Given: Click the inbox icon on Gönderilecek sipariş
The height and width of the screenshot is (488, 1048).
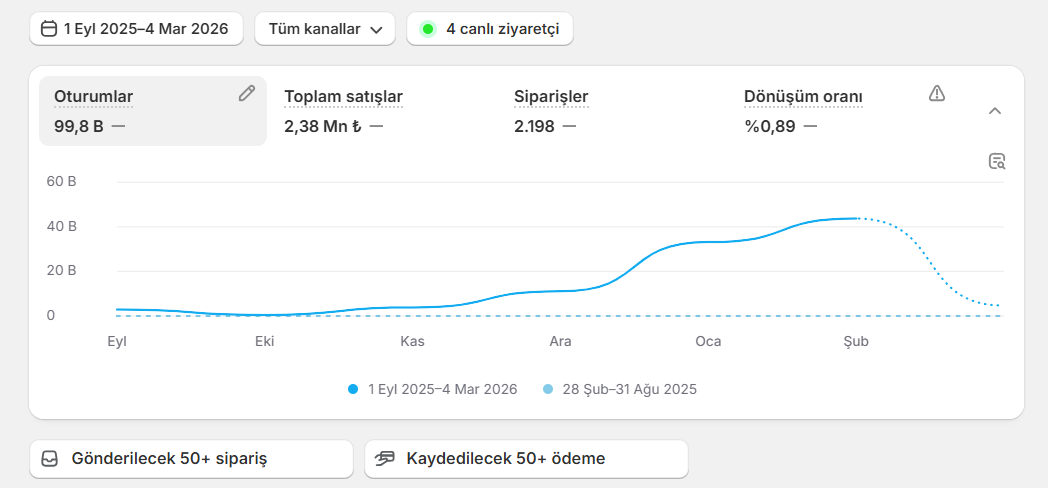Looking at the screenshot, I should point(50,459).
